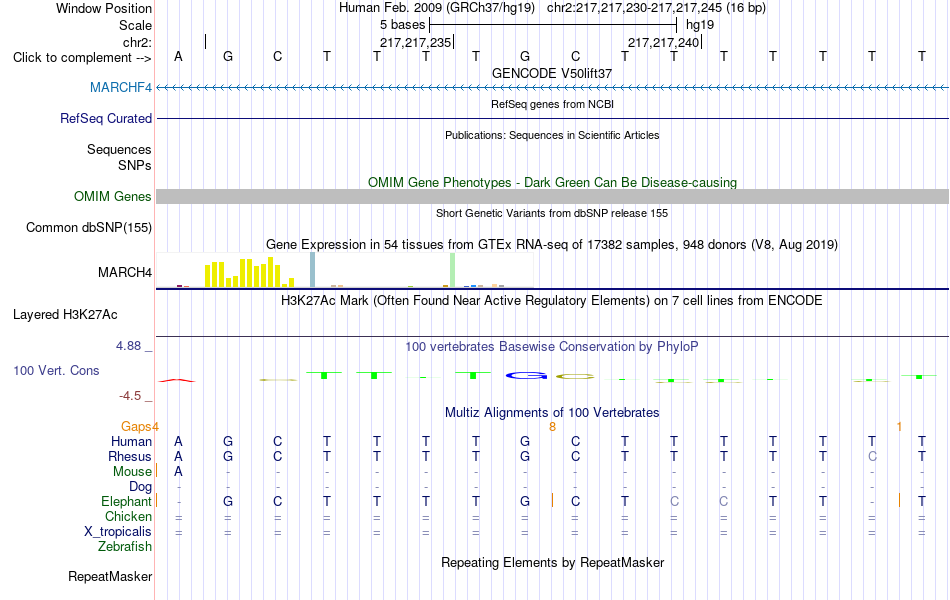Open 'Repeating Elements by RepeatMasker' title
950x600 pixels.
coord(552,562)
